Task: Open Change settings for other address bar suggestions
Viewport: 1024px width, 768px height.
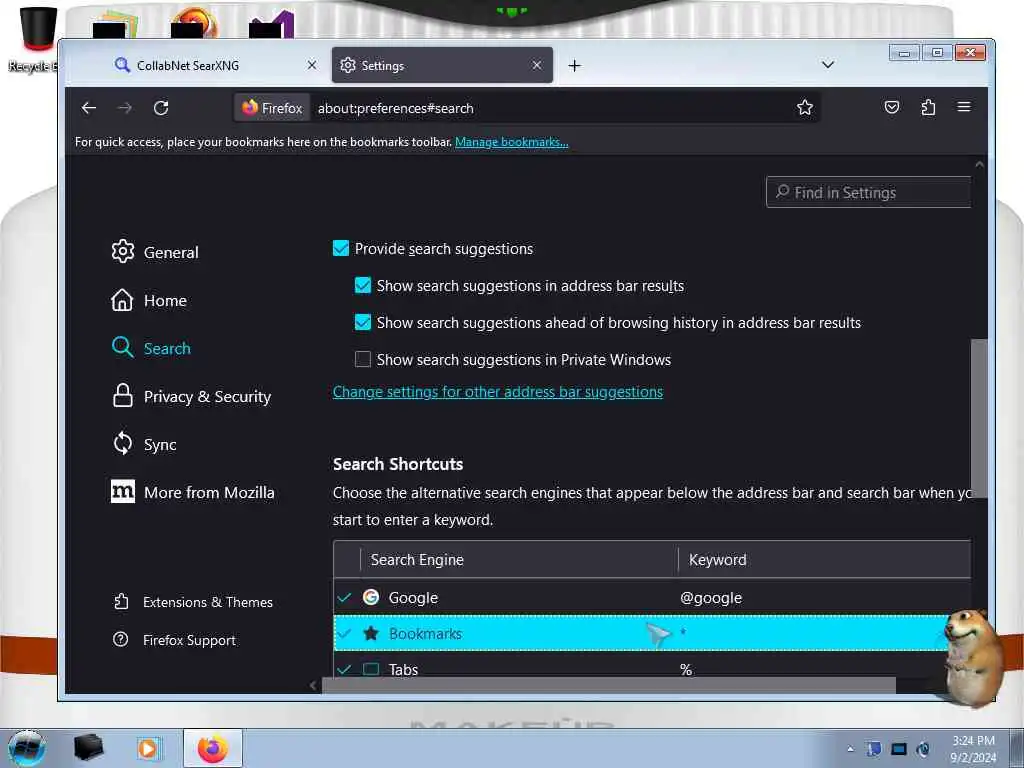Action: (498, 392)
